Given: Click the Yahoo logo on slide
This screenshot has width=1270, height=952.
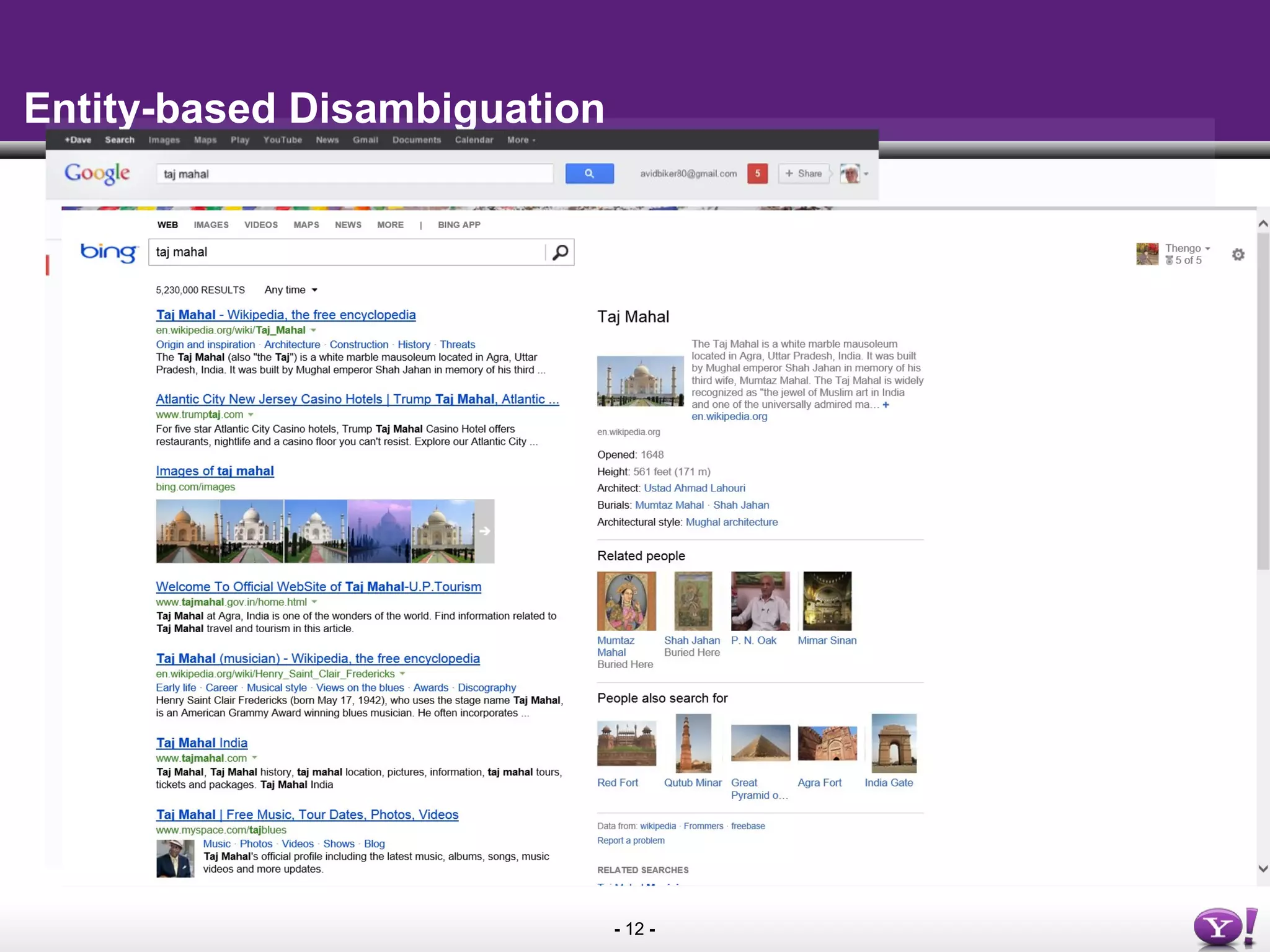Looking at the screenshot, I should (x=1225, y=928).
